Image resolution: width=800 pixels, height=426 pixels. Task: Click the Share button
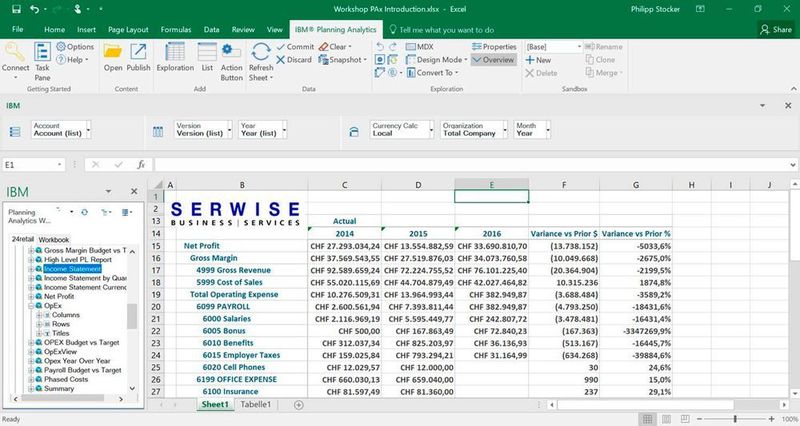pyautogui.click(x=776, y=30)
